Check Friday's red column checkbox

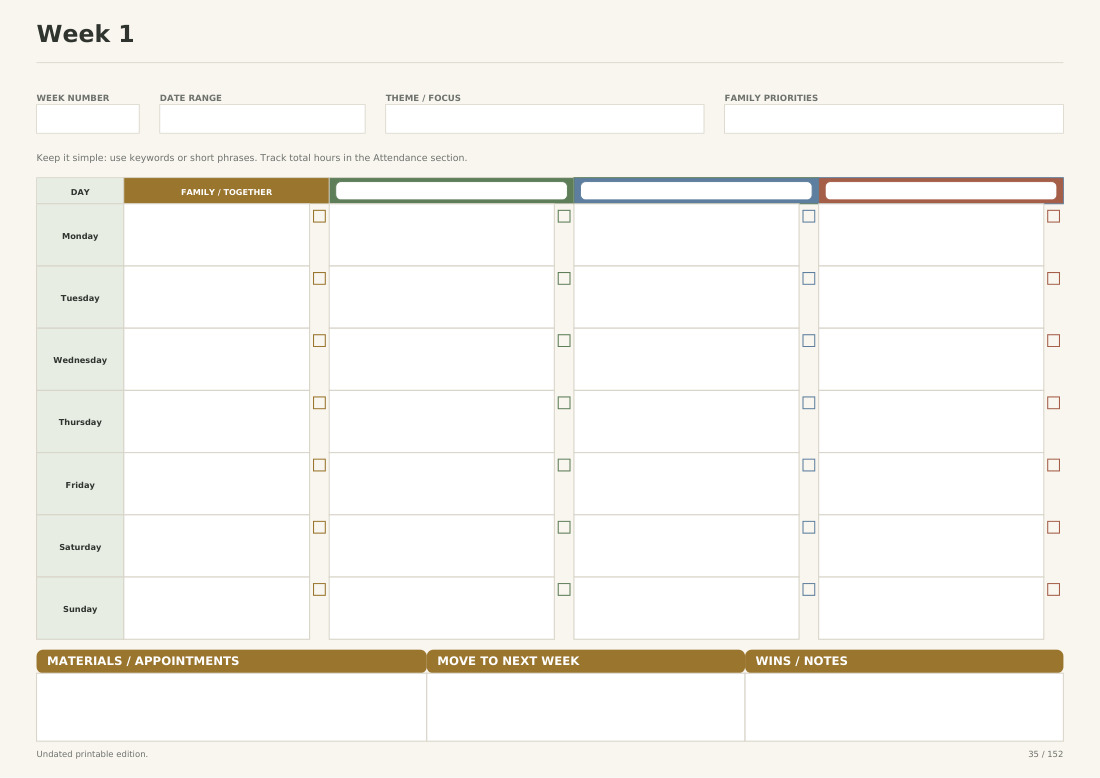click(1054, 465)
